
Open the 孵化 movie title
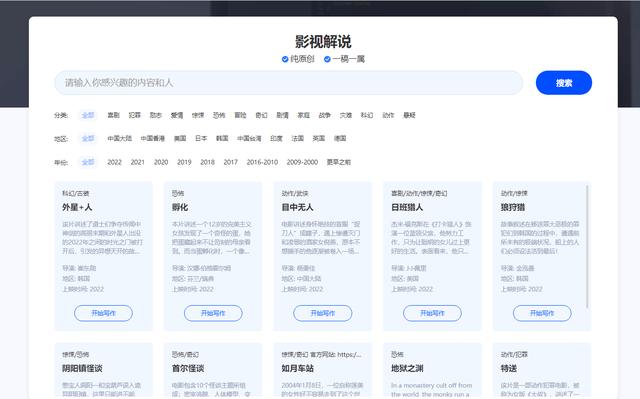[x=180, y=207]
